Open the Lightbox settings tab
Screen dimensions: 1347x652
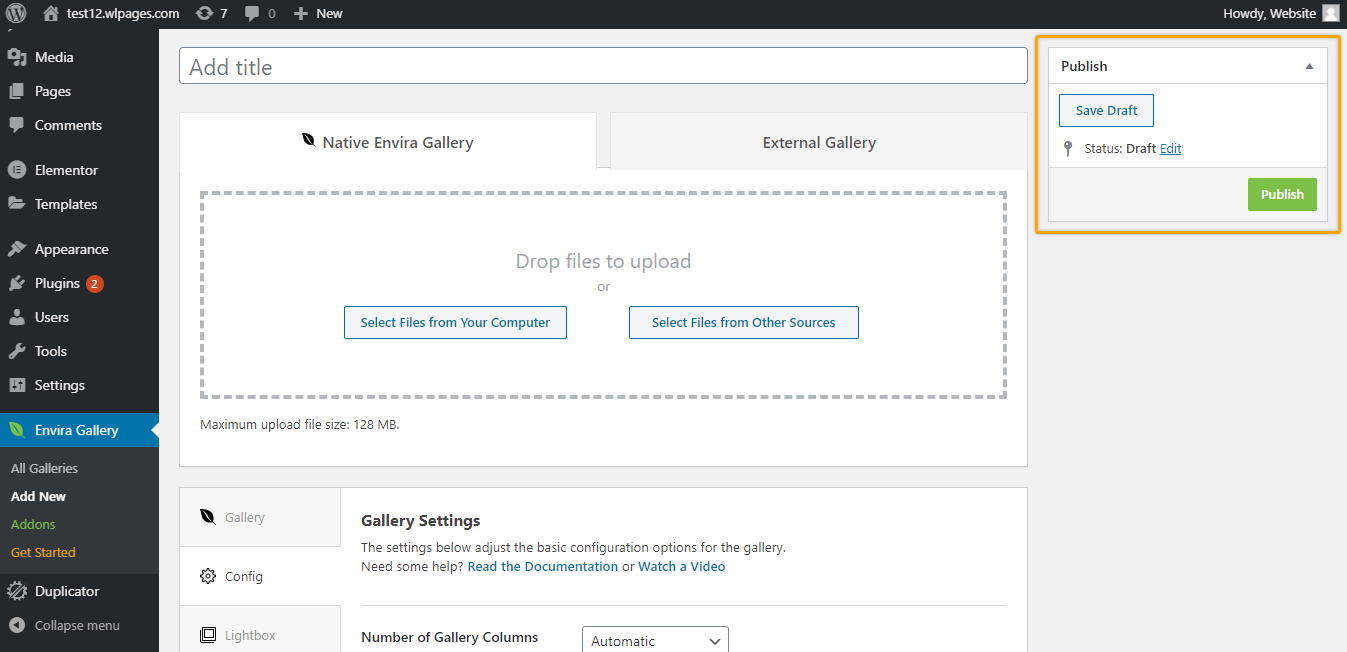pyautogui.click(x=260, y=630)
